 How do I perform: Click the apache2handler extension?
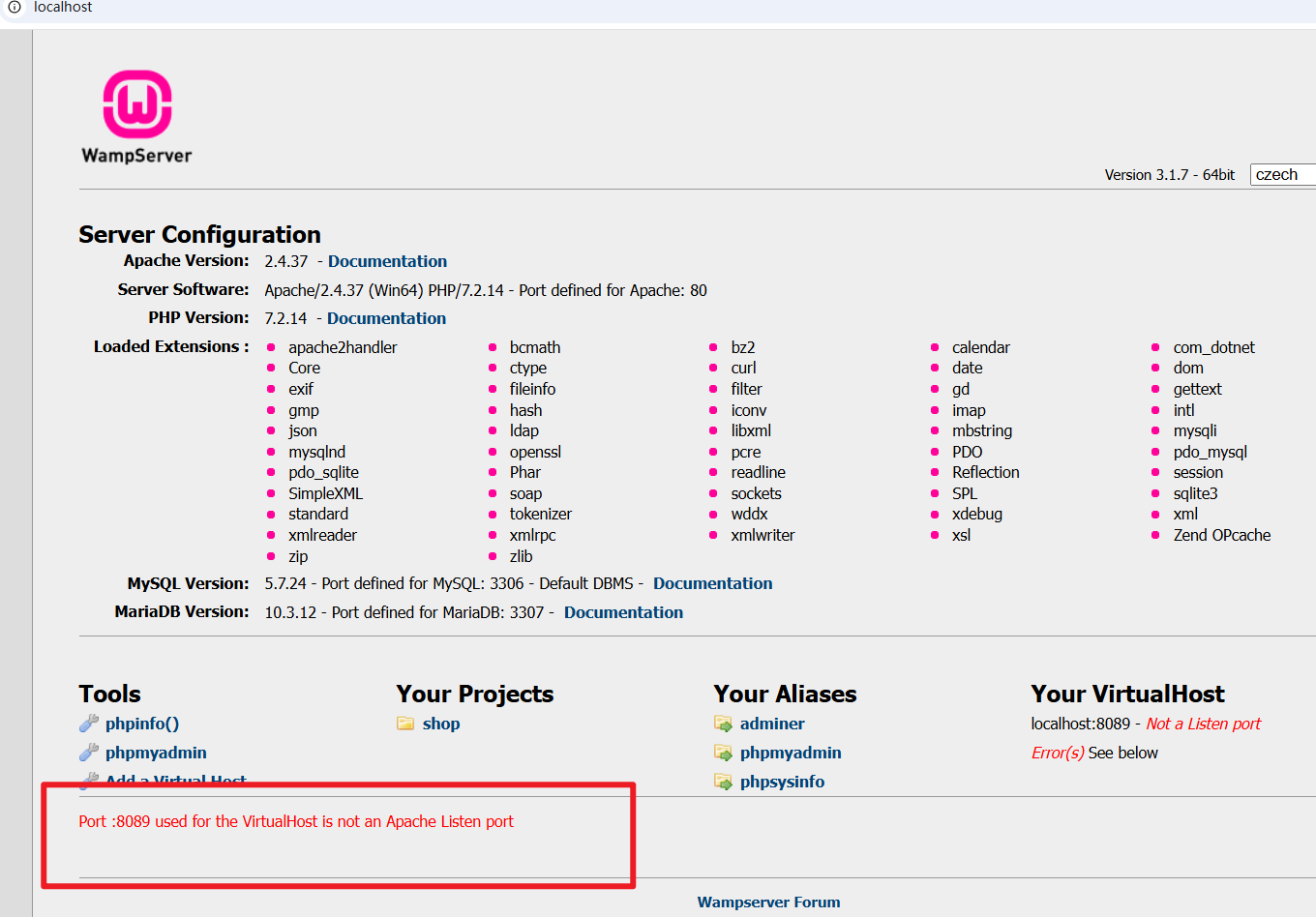(x=343, y=347)
